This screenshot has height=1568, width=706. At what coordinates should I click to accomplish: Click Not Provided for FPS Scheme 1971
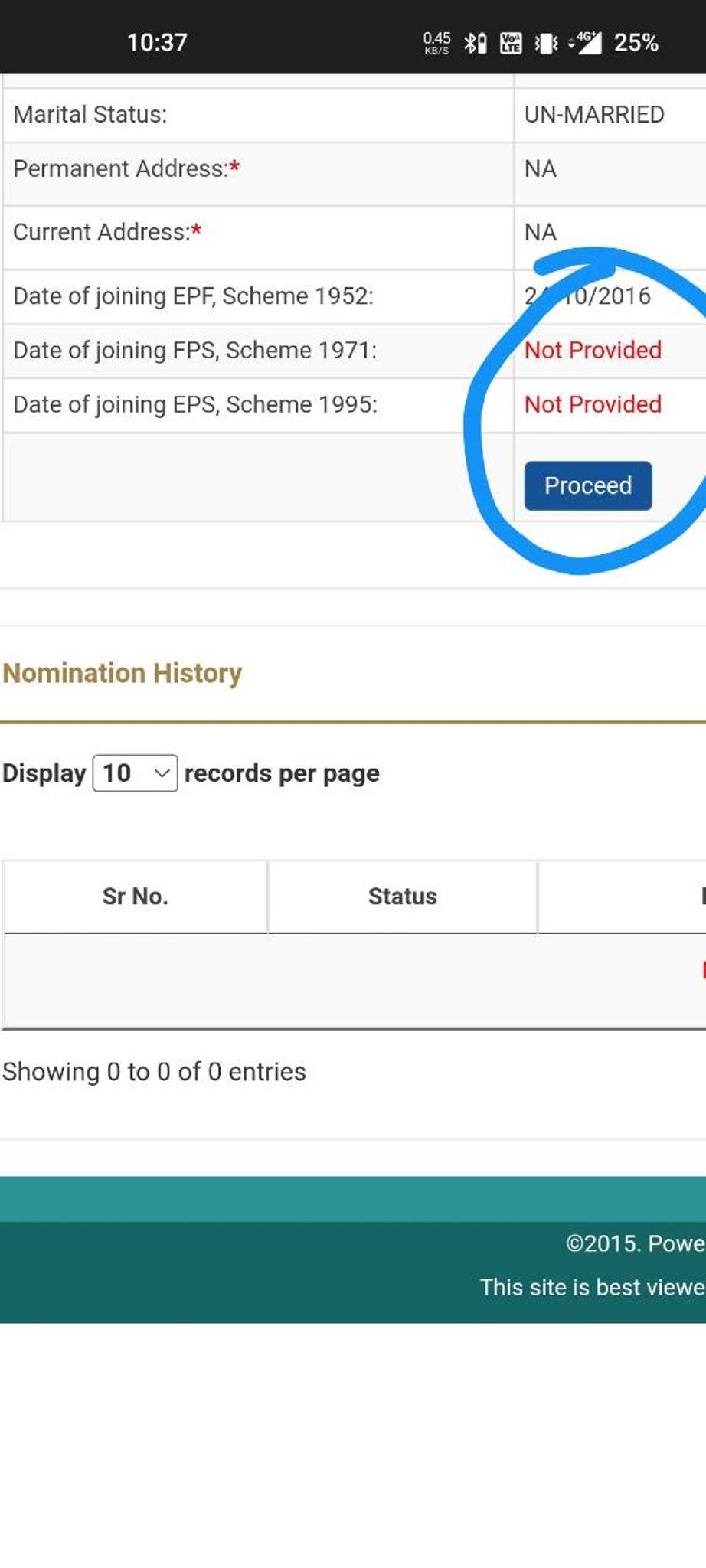(593, 351)
